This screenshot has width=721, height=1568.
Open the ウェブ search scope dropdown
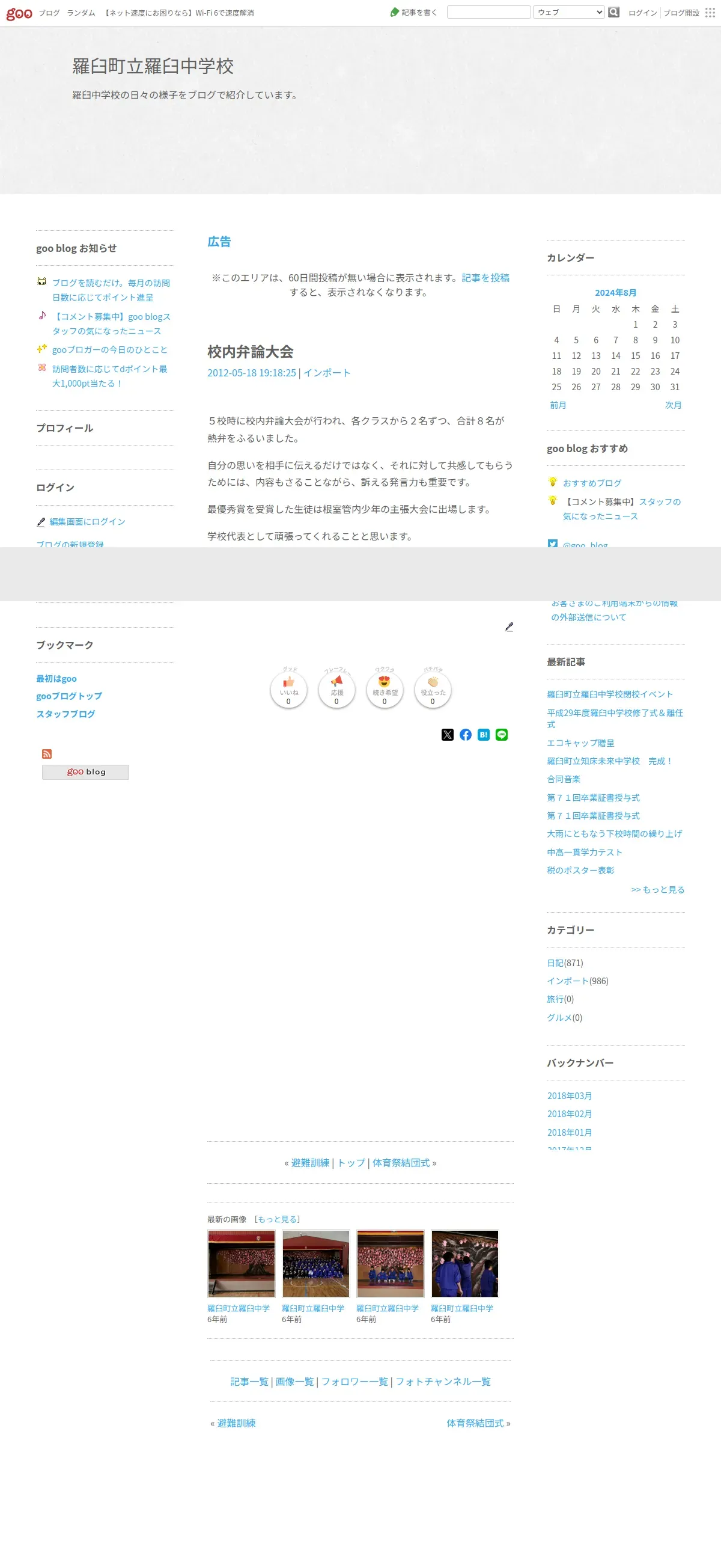[x=569, y=12]
